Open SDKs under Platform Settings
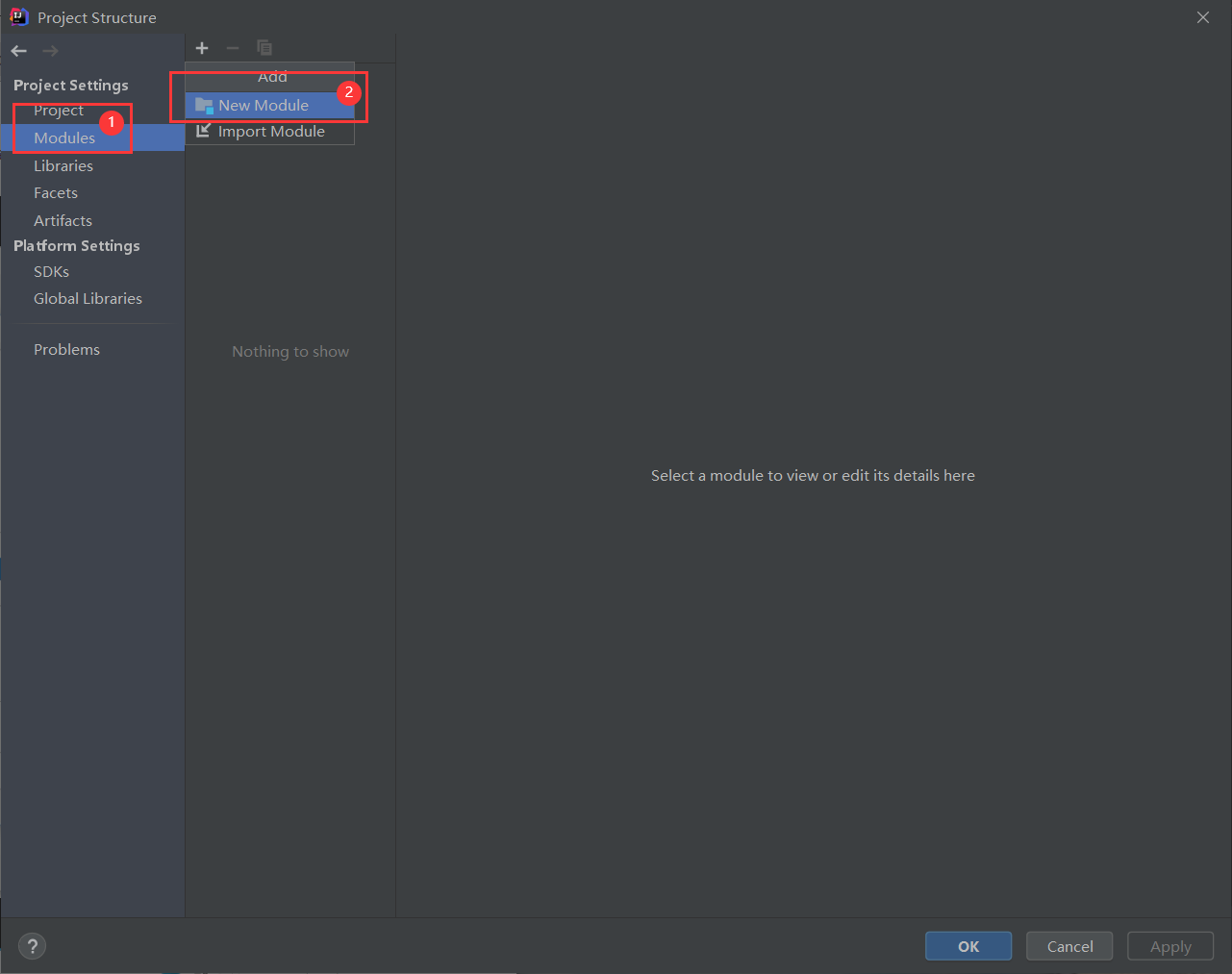Screen dimensions: 1232x974 tap(51, 272)
